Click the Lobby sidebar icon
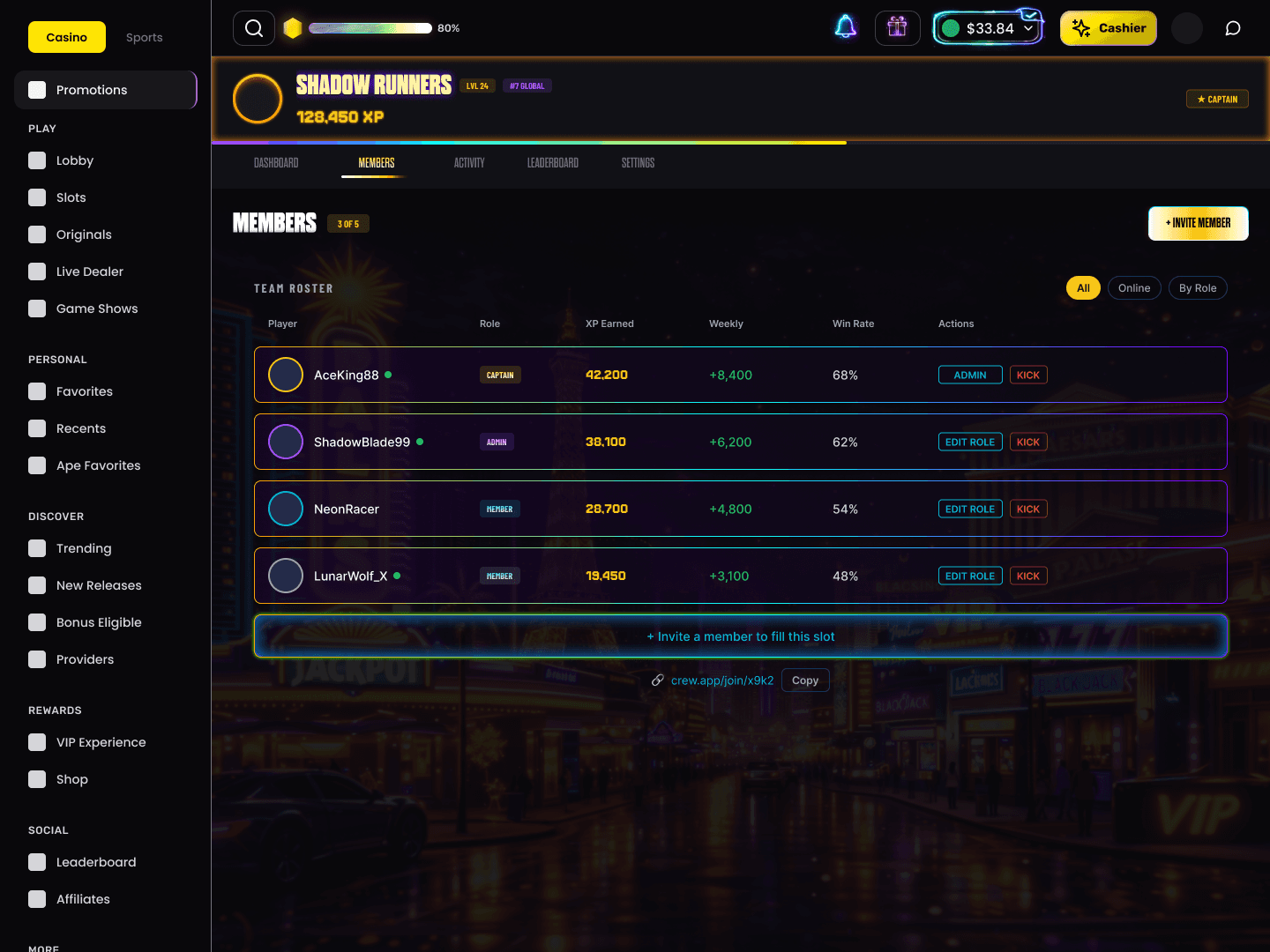Viewport: 1270px width, 952px height. tap(37, 160)
